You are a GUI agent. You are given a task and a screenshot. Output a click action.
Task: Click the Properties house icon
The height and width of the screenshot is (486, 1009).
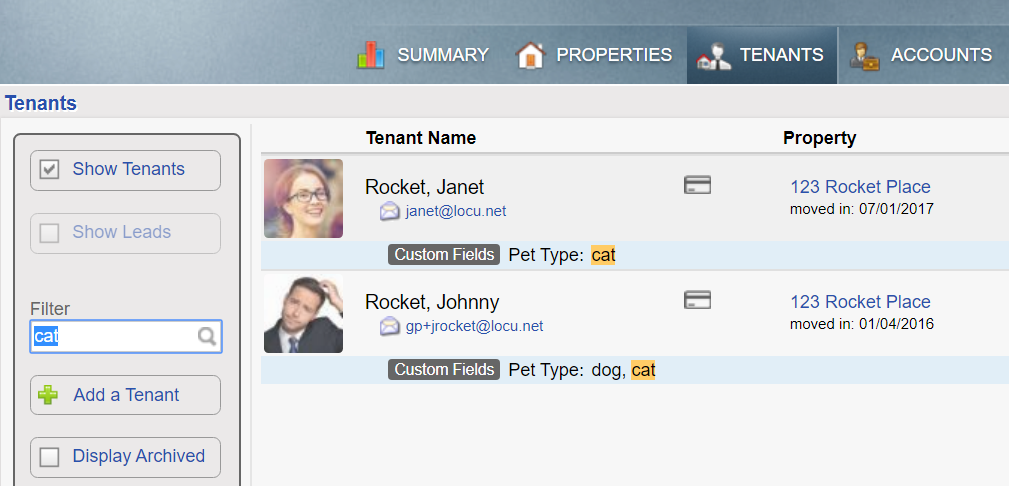(530, 55)
